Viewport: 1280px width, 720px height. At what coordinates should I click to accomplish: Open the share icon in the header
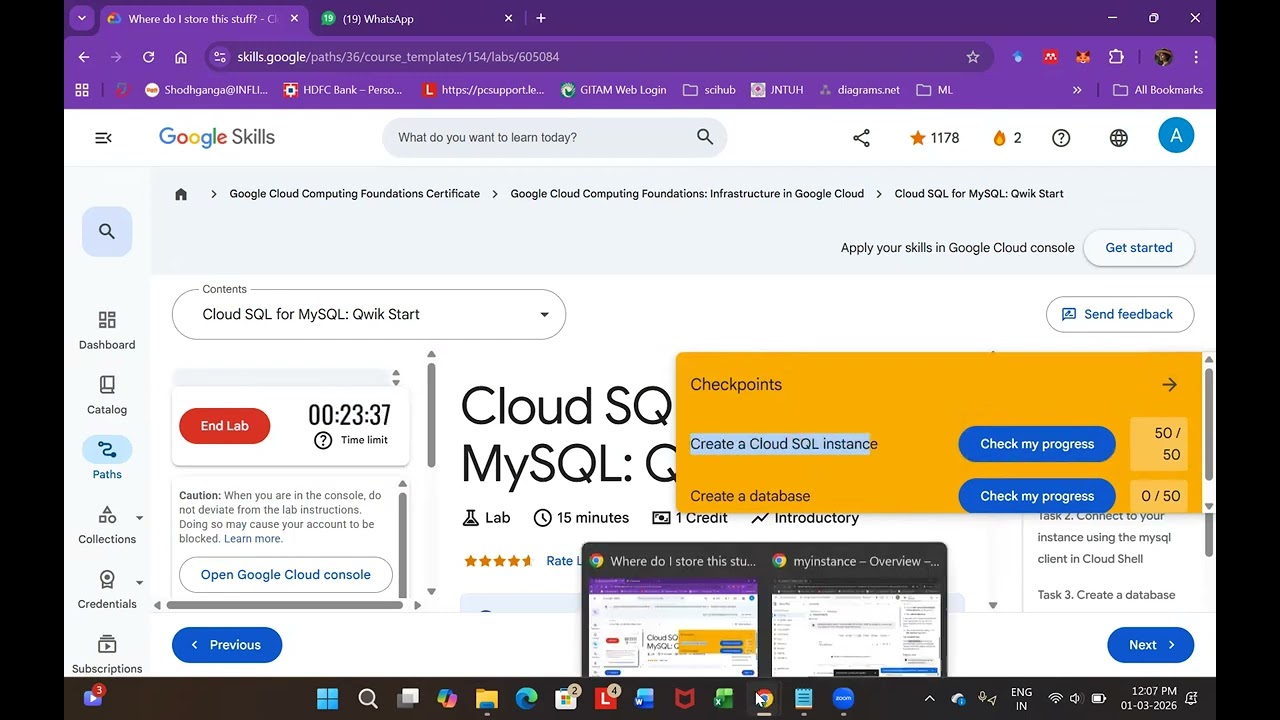point(861,138)
